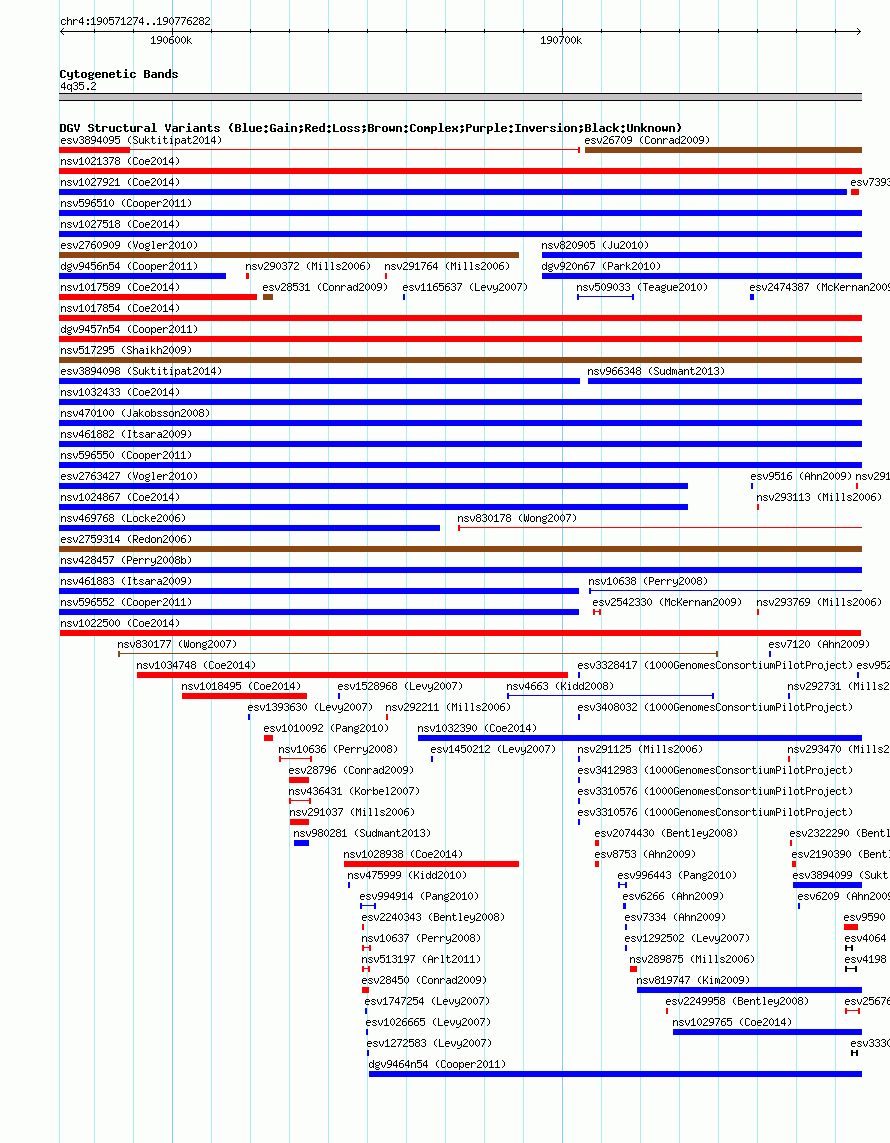Click nsv1022500 (Coe2014) label
This screenshot has height=1143, width=890.
pos(120,624)
